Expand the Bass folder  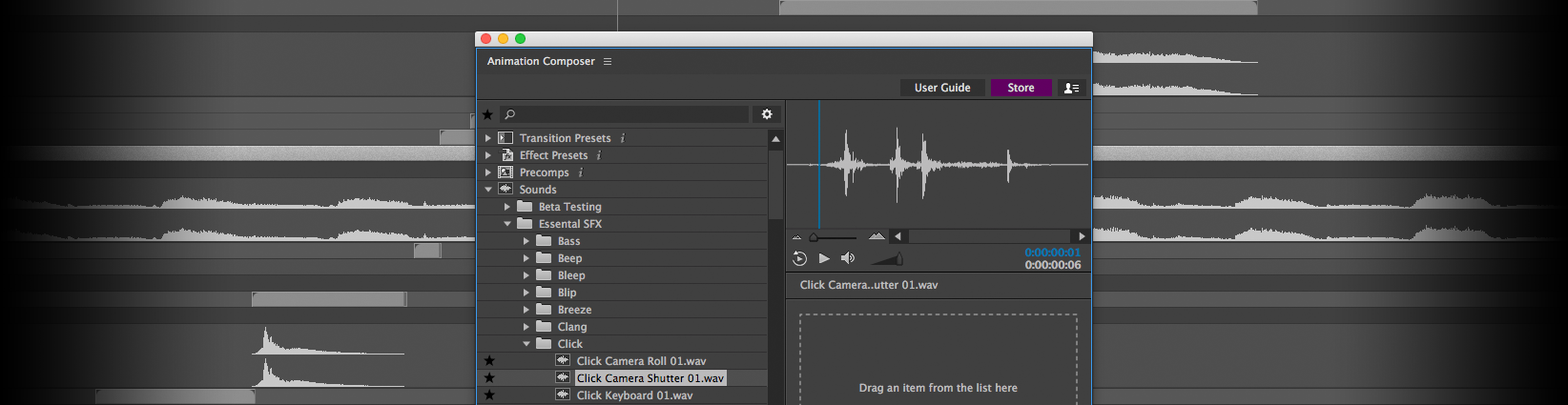(x=526, y=241)
